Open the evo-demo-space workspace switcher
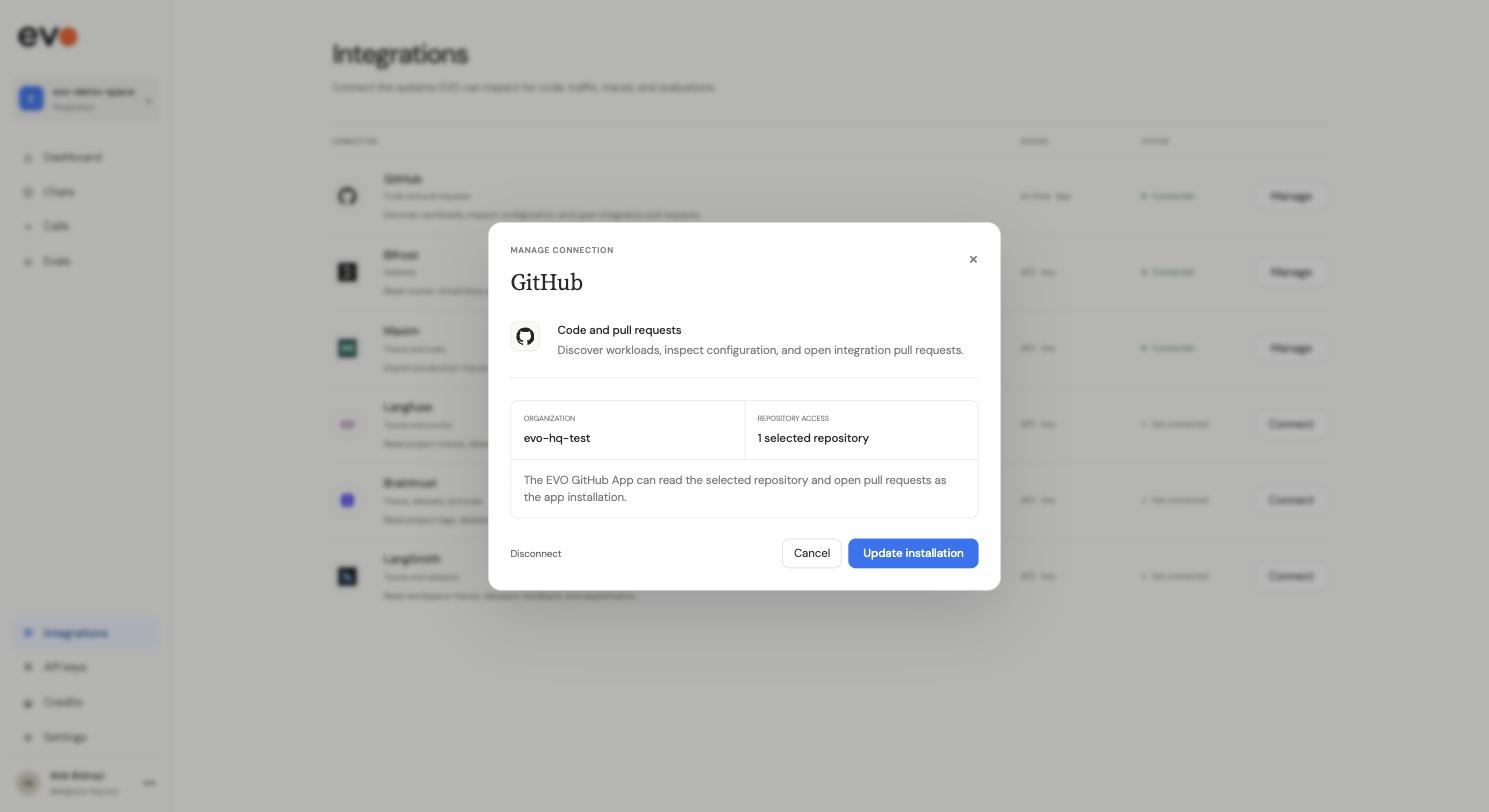This screenshot has width=1489, height=812. click(x=86, y=99)
